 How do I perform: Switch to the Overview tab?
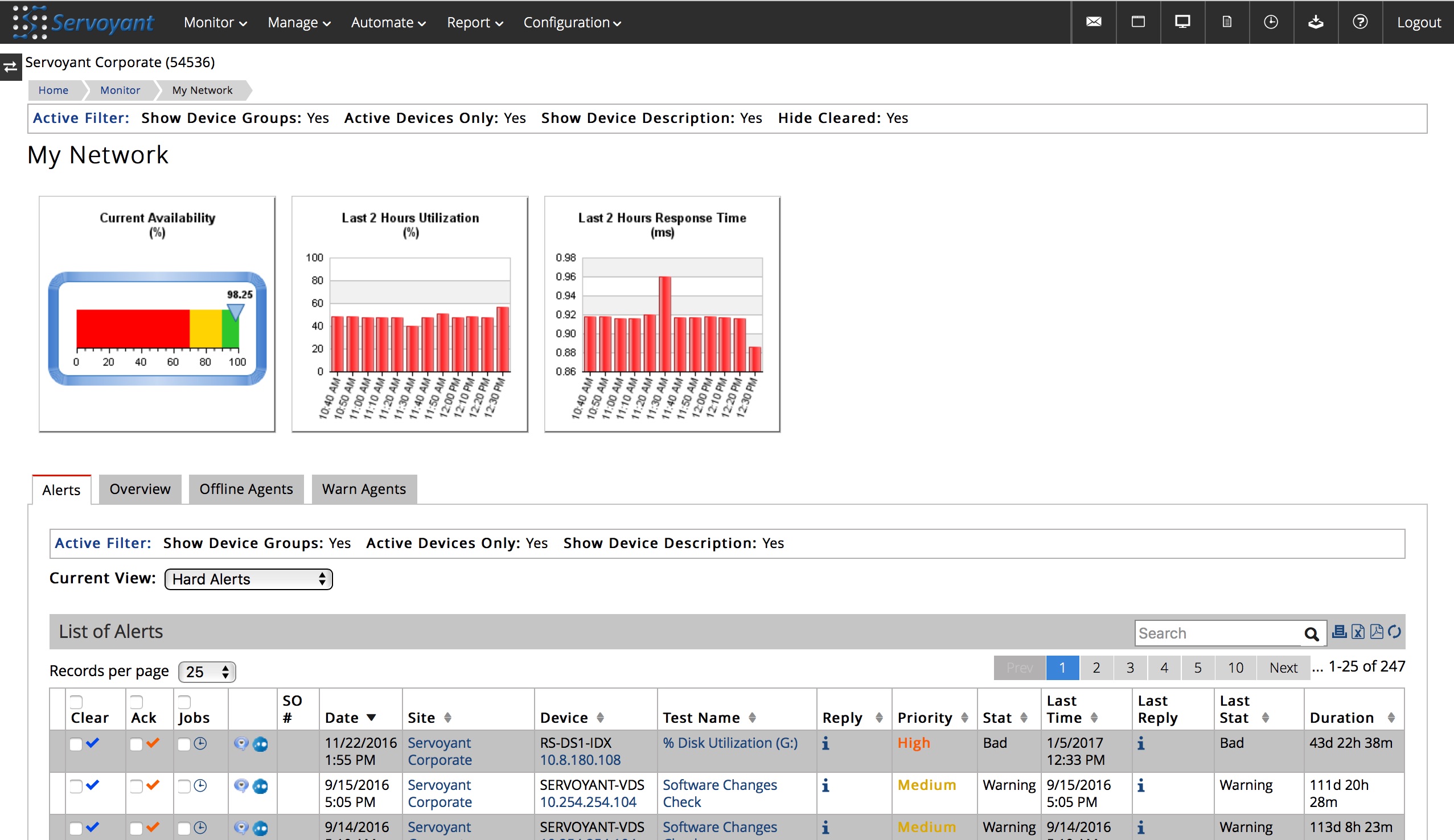(x=139, y=489)
